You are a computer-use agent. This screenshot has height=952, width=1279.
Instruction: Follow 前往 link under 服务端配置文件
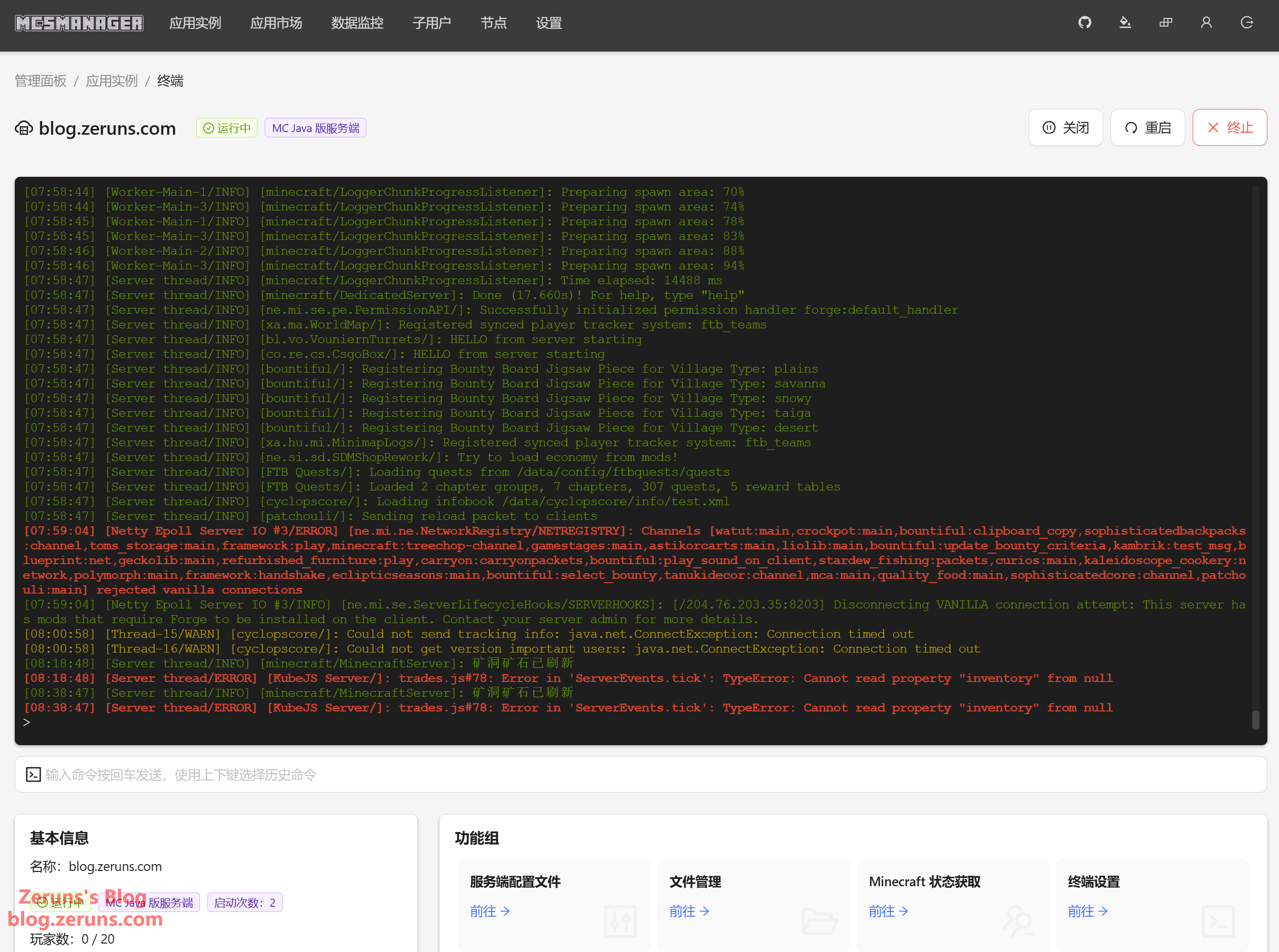click(x=489, y=911)
